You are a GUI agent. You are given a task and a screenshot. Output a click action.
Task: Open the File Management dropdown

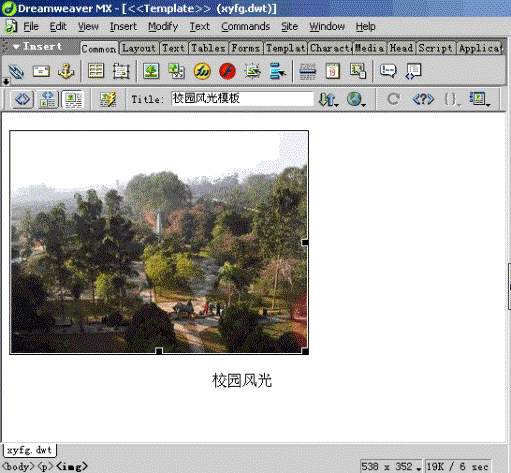pos(328,99)
